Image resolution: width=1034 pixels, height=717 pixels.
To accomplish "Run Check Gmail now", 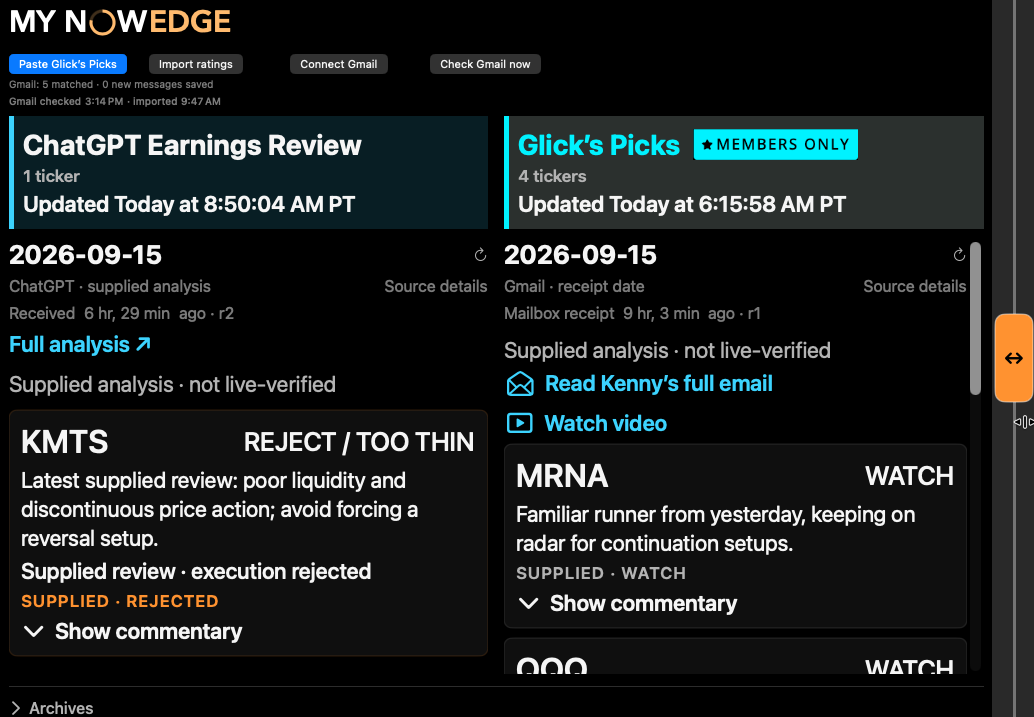I will click(485, 64).
